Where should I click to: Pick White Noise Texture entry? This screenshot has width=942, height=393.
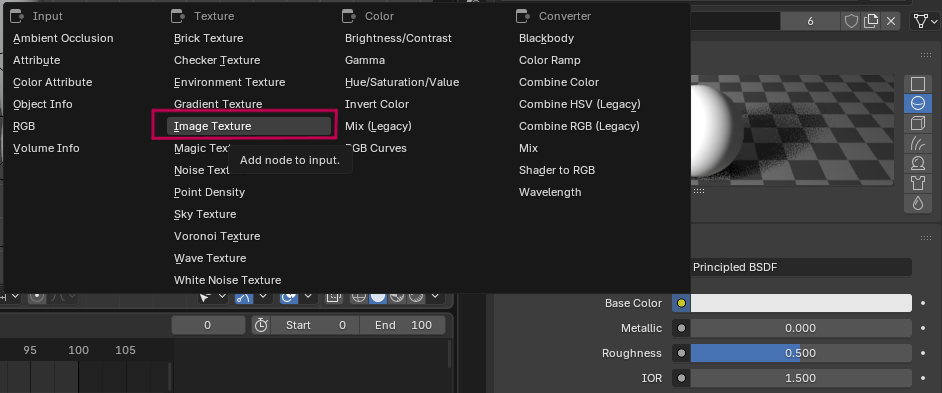click(227, 280)
